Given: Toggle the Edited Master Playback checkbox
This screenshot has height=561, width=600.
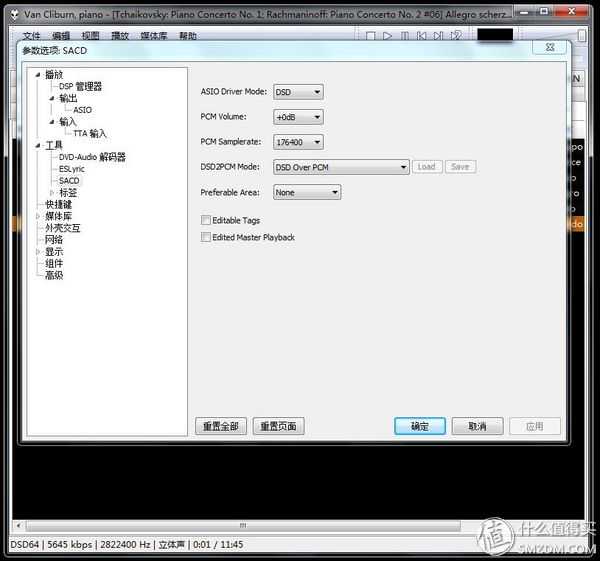Looking at the screenshot, I should (x=206, y=237).
